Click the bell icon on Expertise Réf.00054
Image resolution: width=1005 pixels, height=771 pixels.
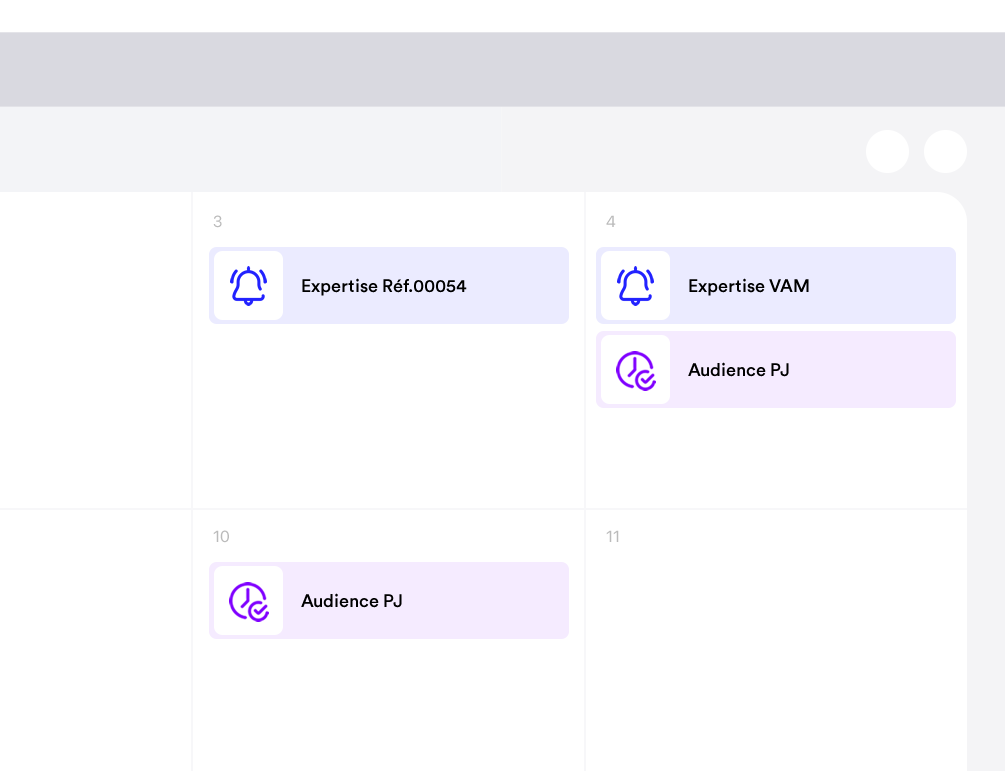point(248,286)
